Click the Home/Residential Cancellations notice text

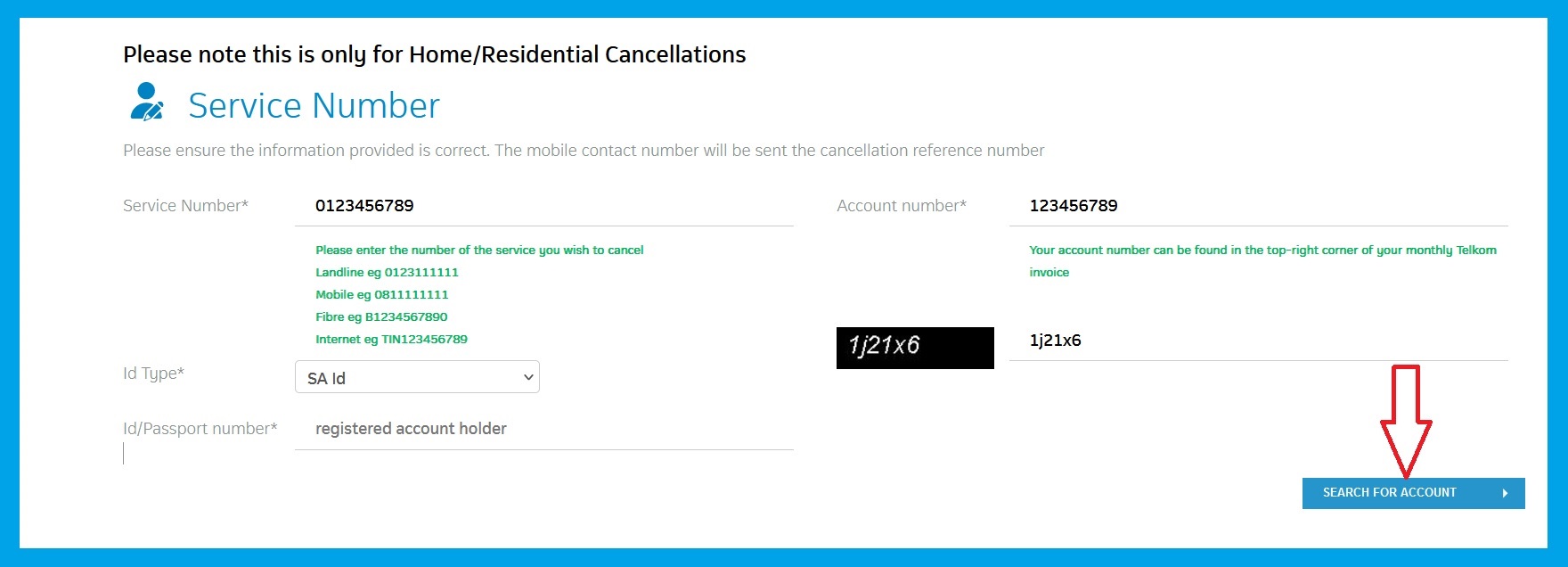pyautogui.click(x=434, y=54)
